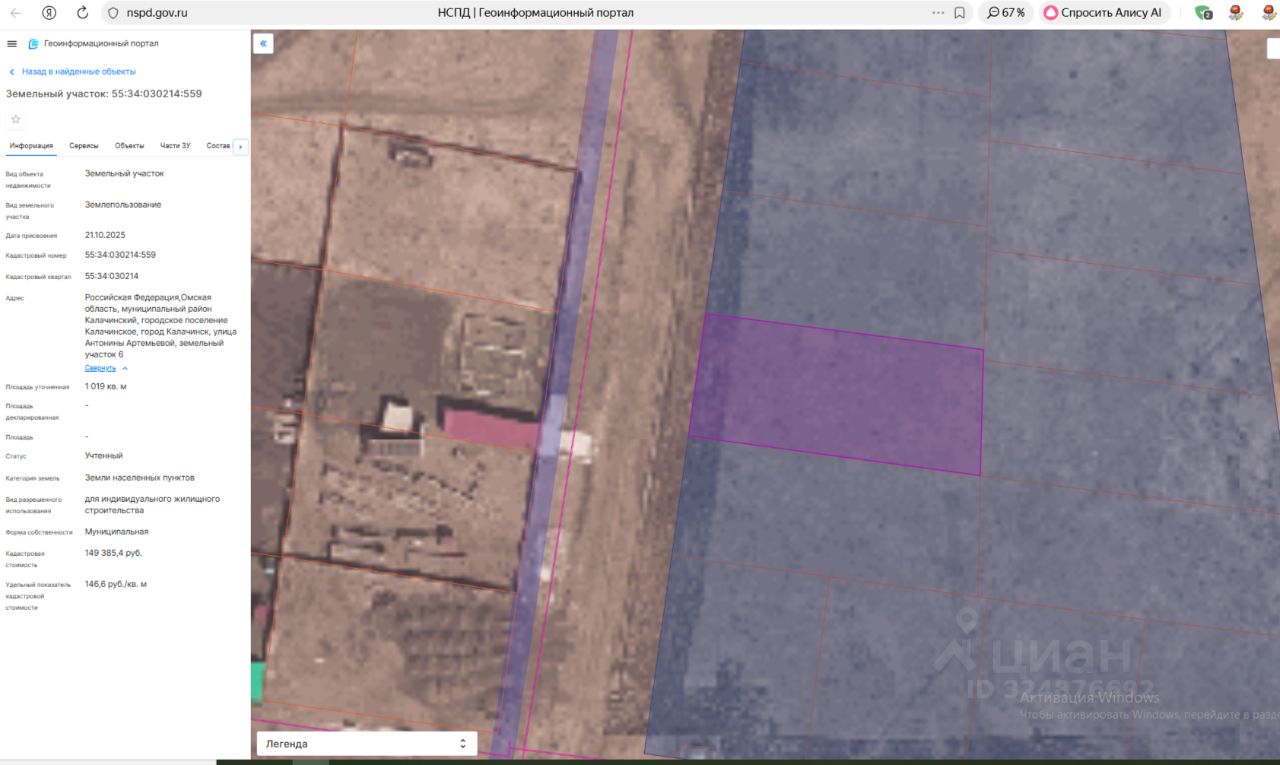Screen dimensions: 1280x765
Task: Bookmark this page
Action: click(x=959, y=13)
